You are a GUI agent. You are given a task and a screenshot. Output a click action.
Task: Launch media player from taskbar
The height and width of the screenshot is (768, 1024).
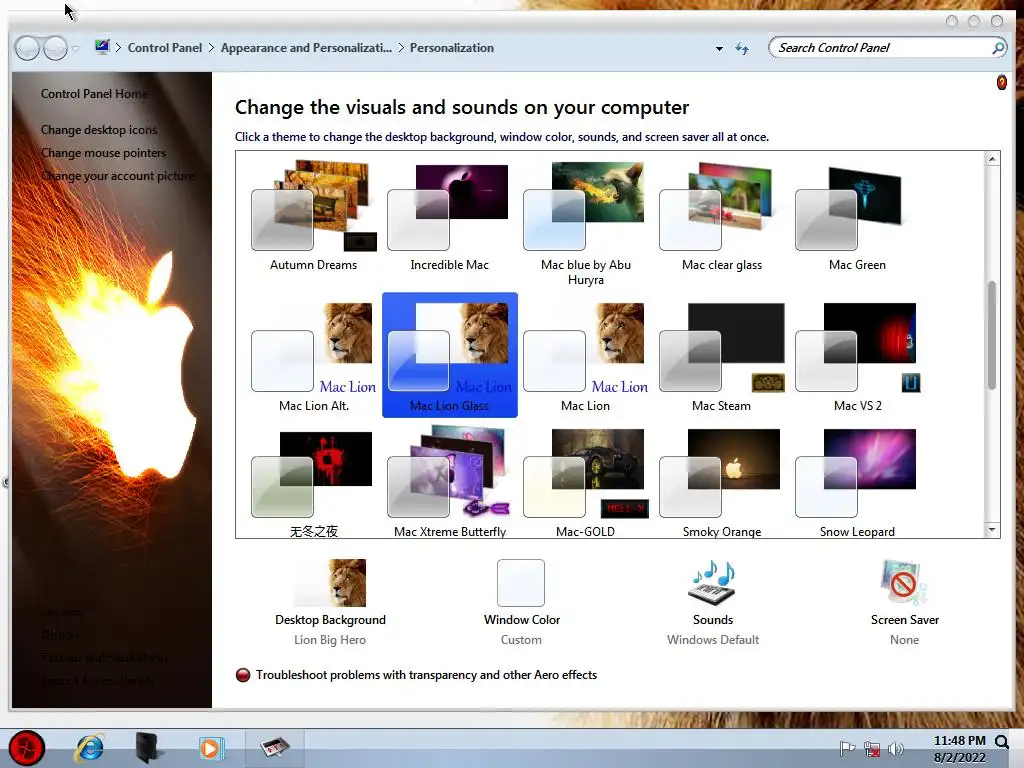(x=210, y=748)
